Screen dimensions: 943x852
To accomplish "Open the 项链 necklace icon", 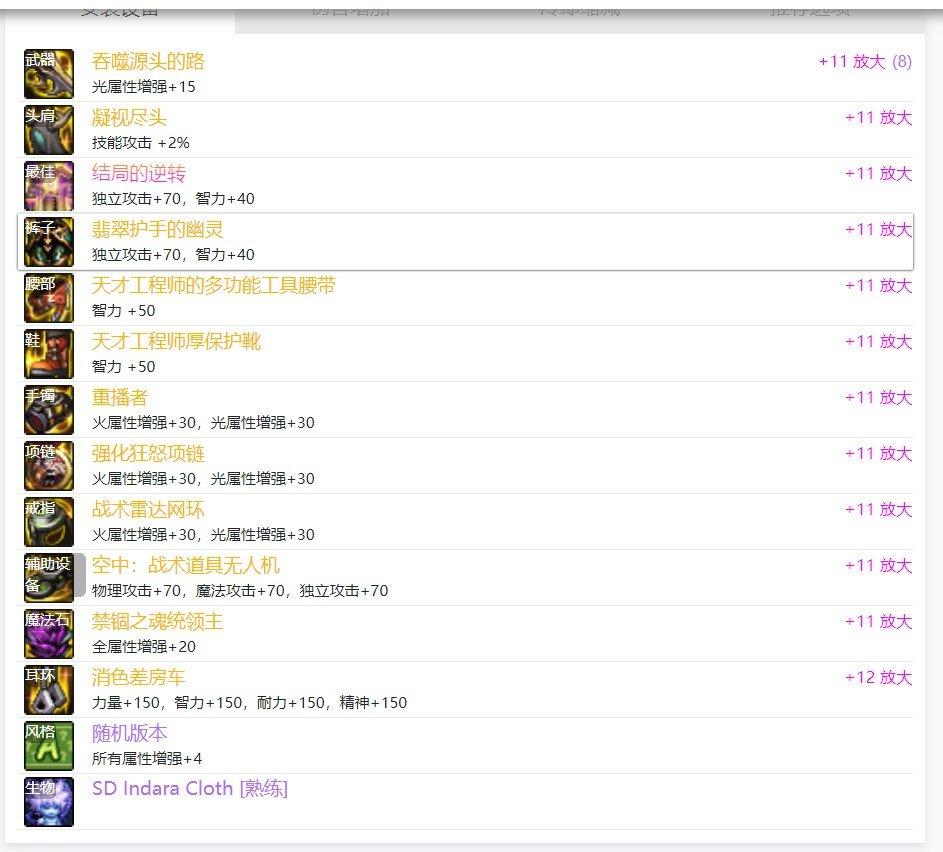I will 49,465.
